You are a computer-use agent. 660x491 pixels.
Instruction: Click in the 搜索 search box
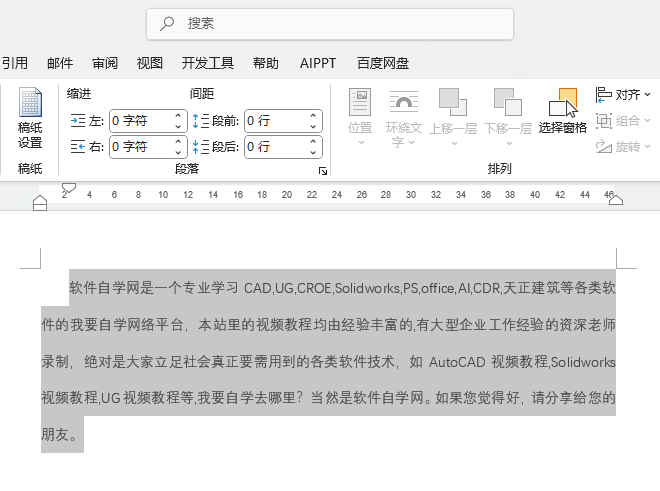[x=330, y=24]
